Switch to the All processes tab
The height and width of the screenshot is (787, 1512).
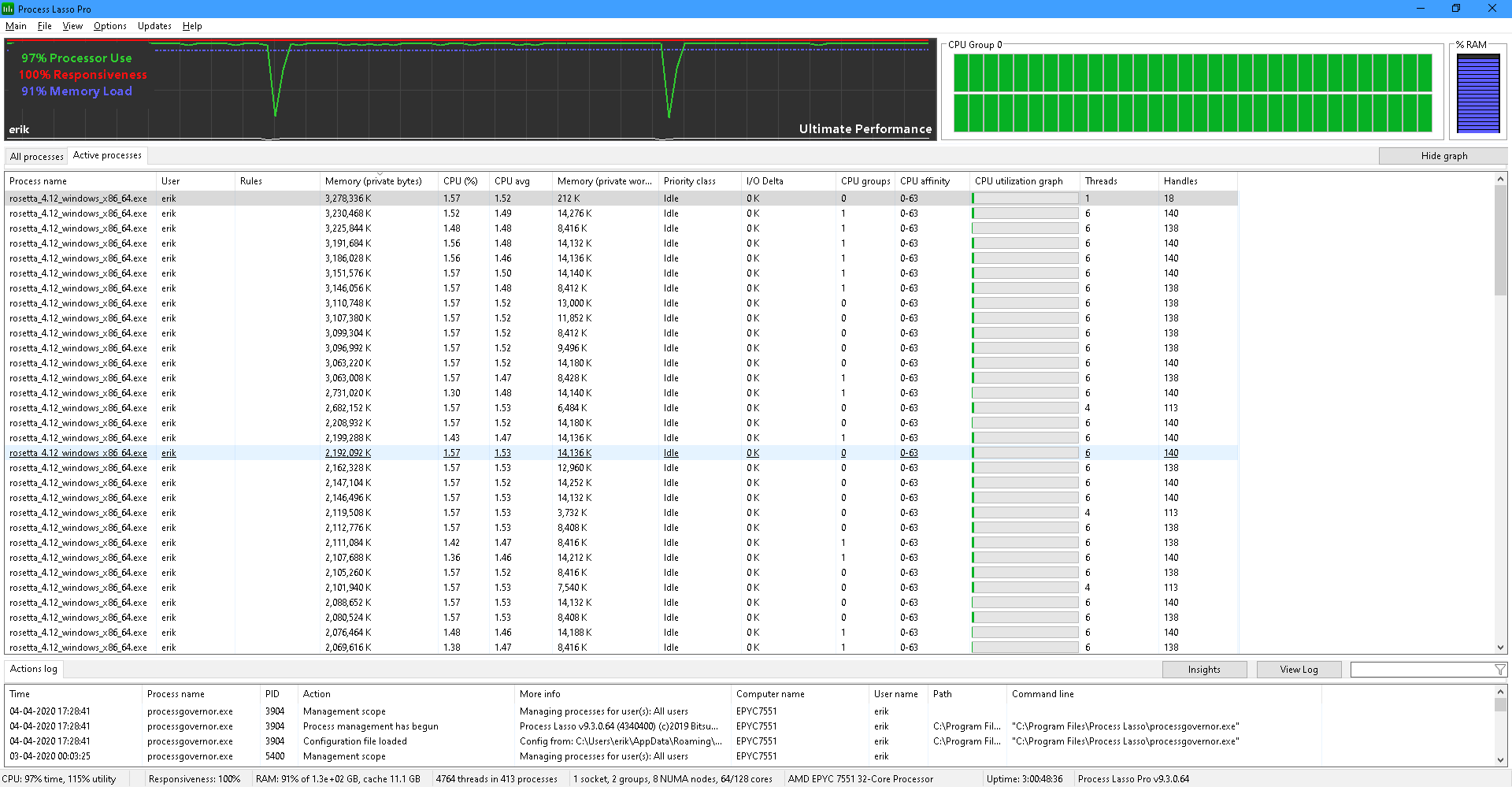click(x=36, y=157)
